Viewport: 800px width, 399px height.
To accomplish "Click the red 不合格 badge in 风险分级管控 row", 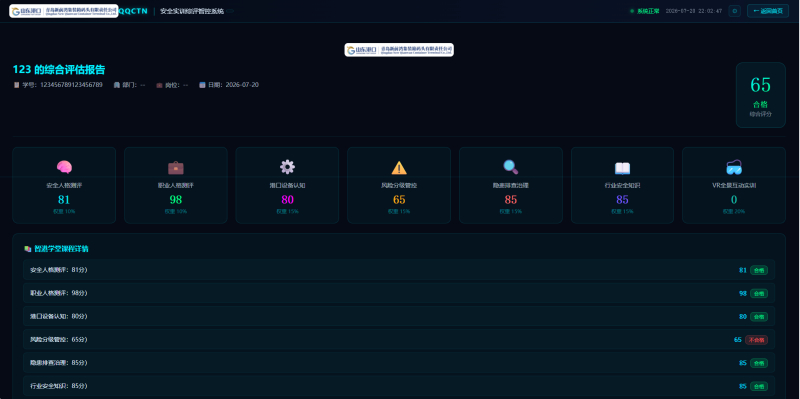I will tap(757, 340).
